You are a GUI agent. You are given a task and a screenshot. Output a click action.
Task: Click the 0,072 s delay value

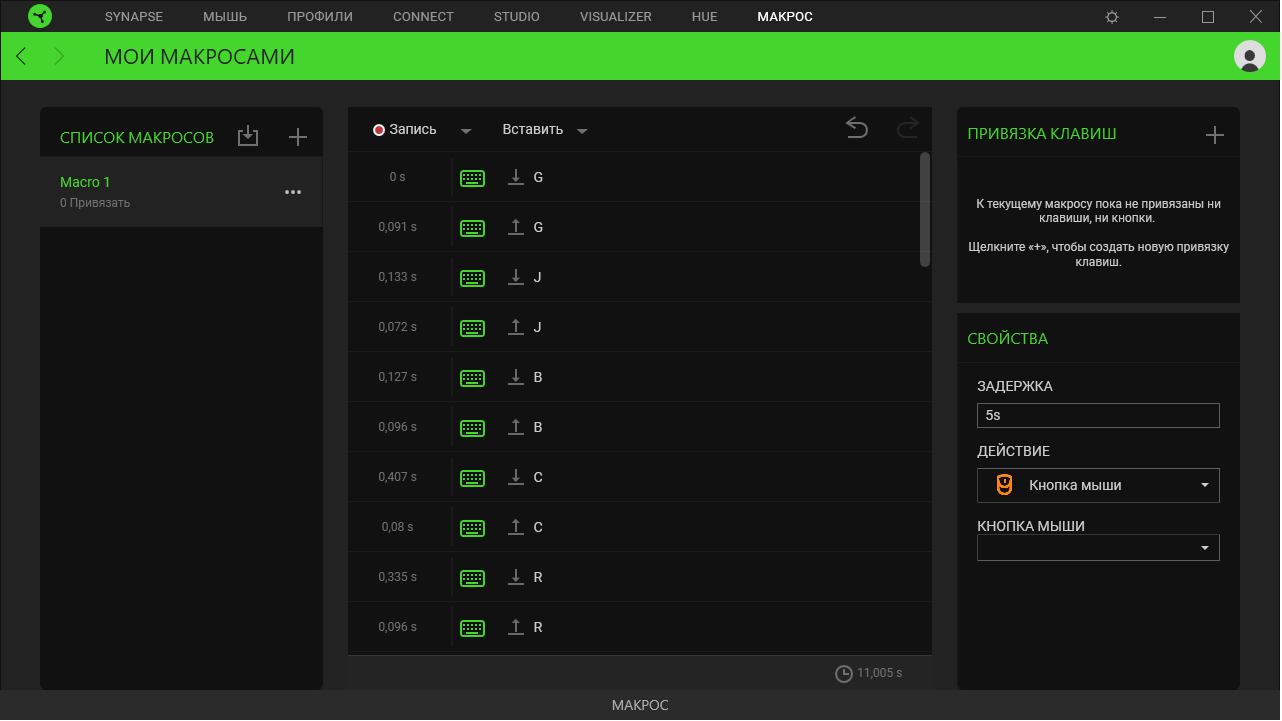(397, 327)
